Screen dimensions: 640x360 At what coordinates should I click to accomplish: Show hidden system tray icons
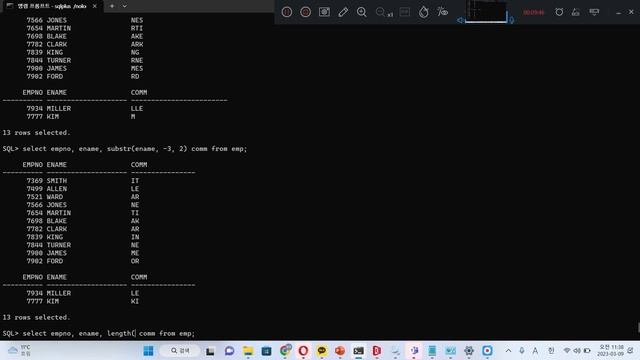508,351
